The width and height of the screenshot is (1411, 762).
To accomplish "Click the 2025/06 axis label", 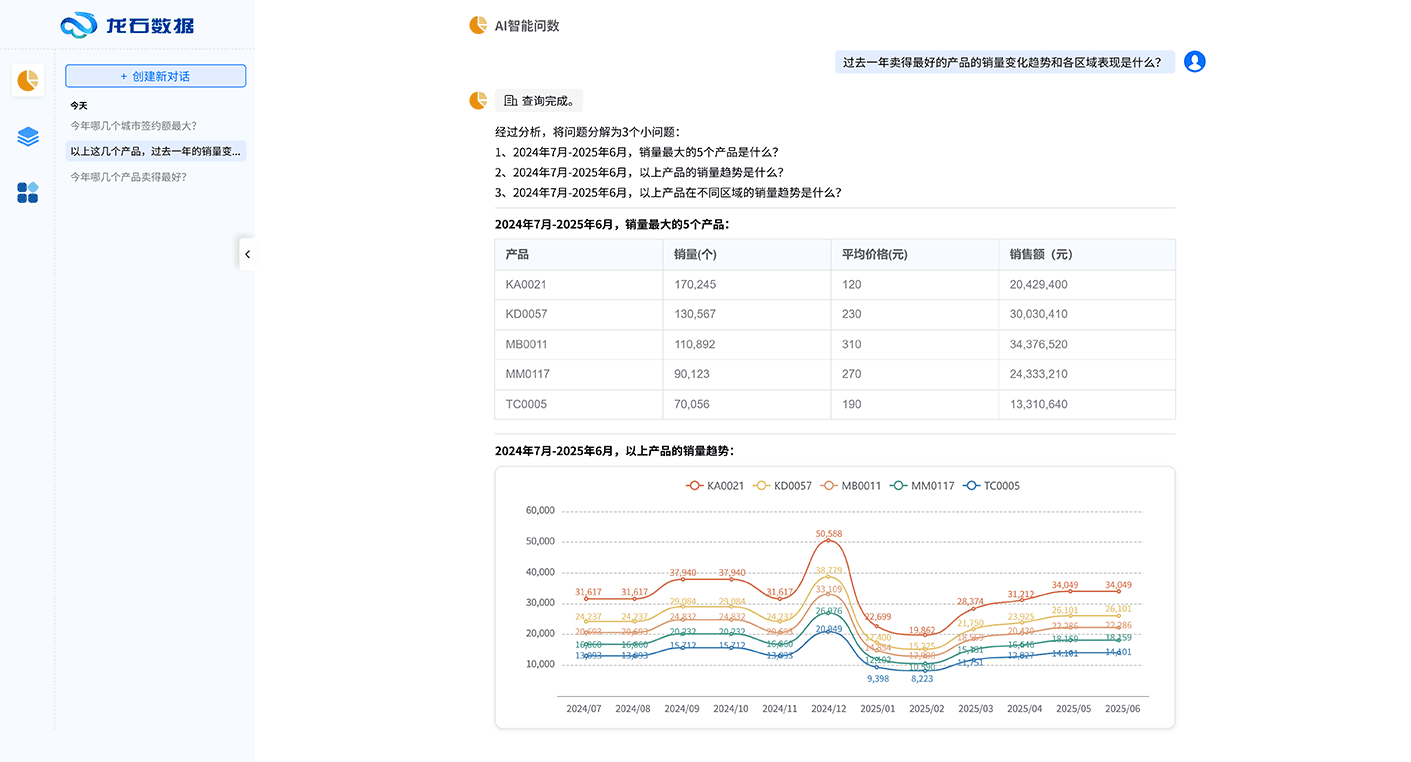I will 1122,708.
